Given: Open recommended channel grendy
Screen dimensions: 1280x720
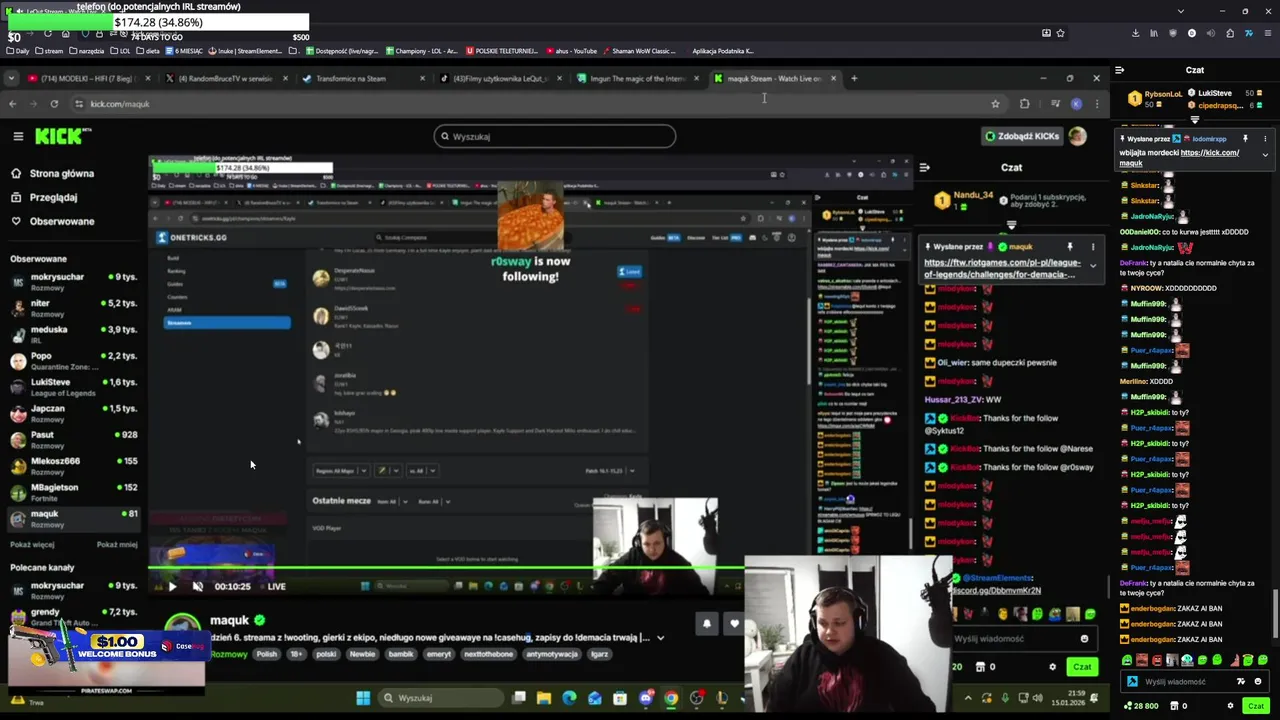Looking at the screenshot, I should pos(73,616).
